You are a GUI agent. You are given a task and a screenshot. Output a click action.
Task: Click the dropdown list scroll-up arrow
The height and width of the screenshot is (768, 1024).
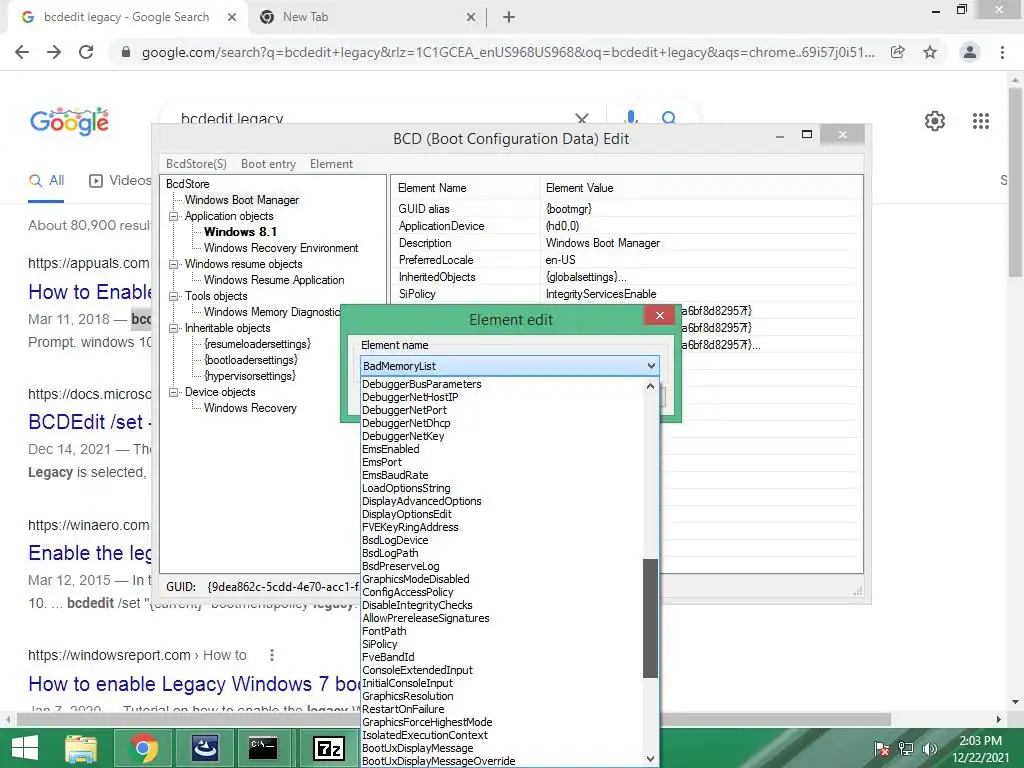pos(650,386)
